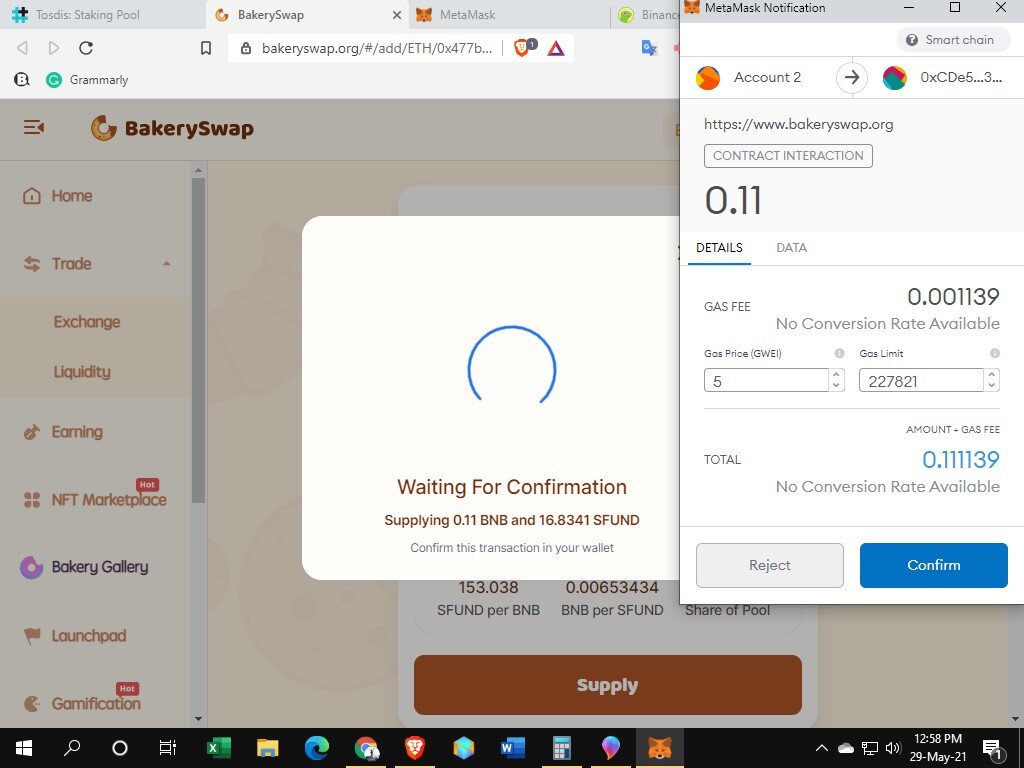Open Brave browser from the taskbar

point(415,748)
